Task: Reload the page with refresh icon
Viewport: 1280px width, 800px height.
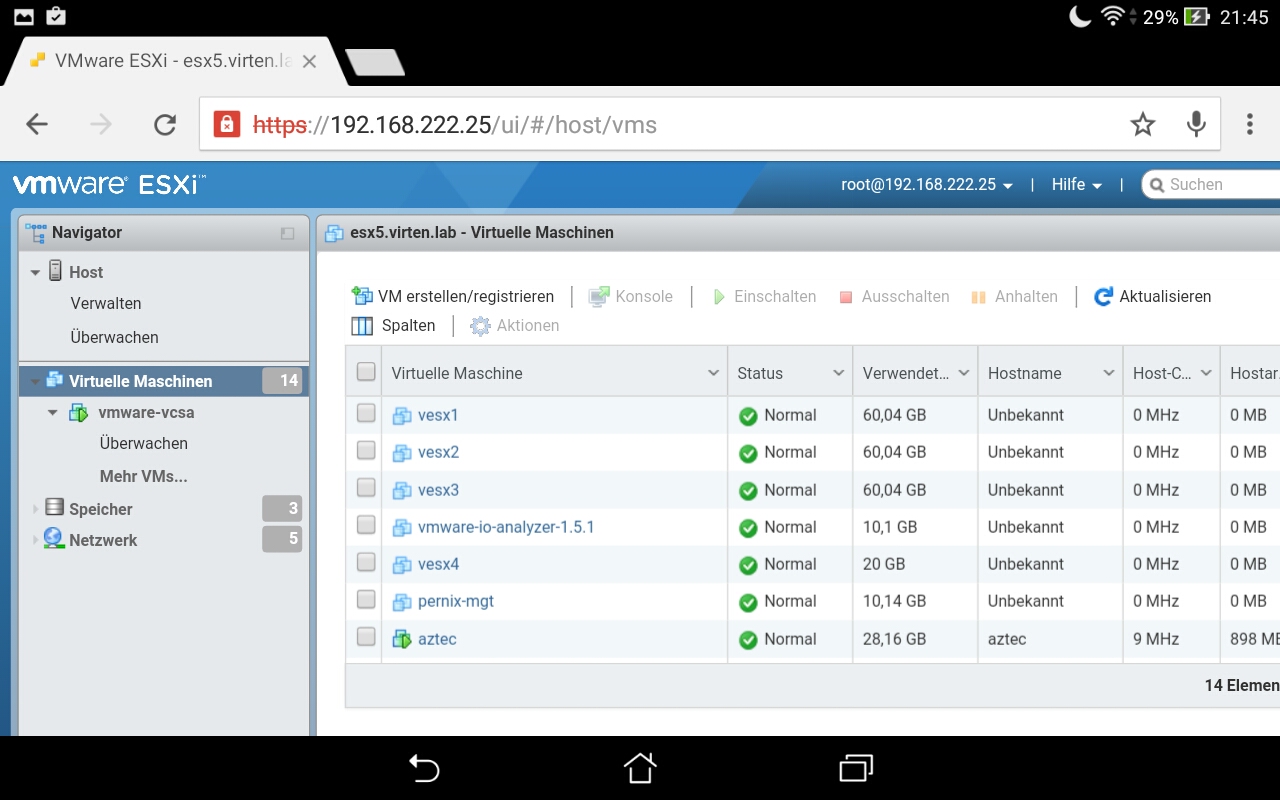Action: [165, 125]
